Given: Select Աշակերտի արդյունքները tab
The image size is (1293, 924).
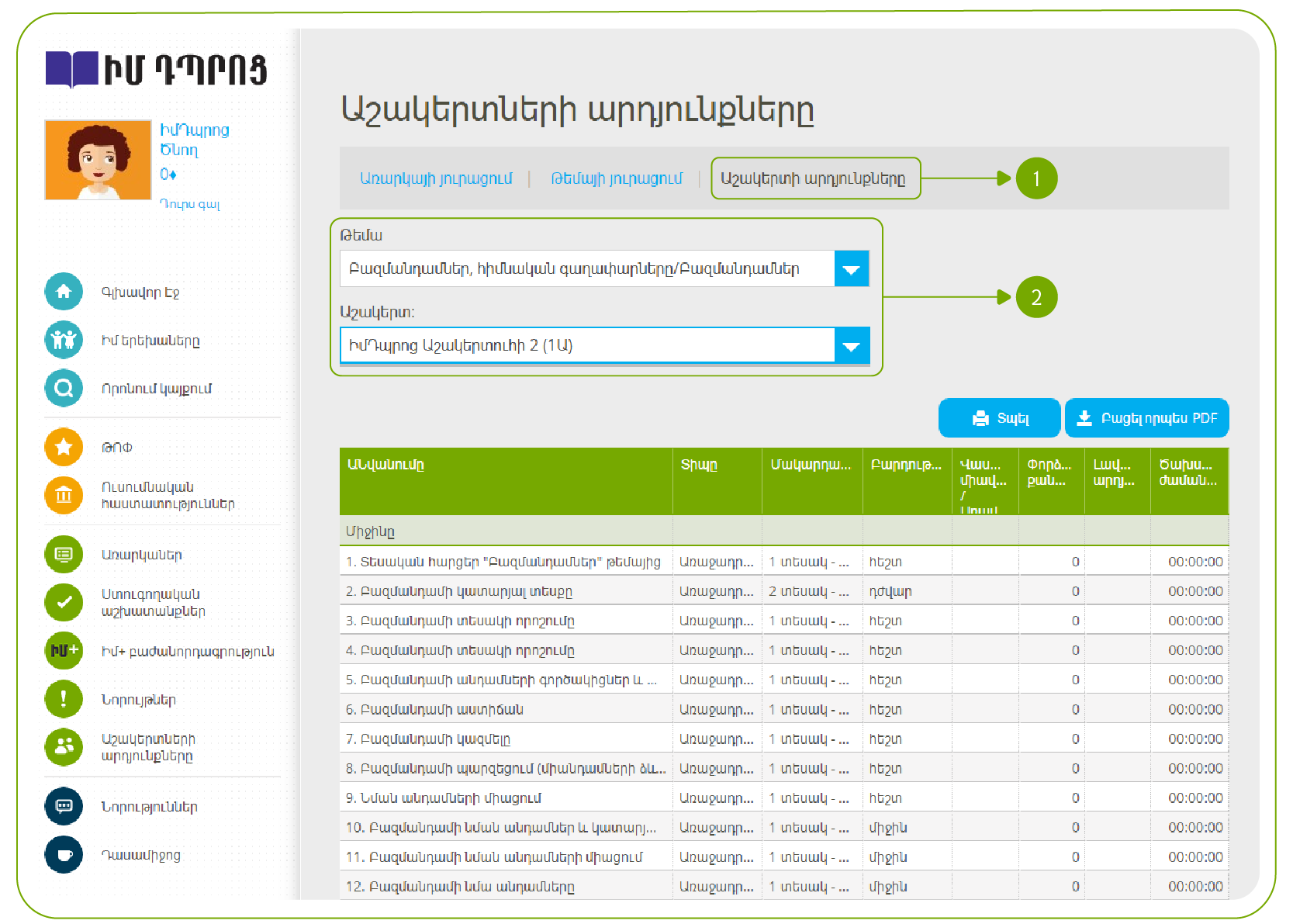Looking at the screenshot, I should [x=814, y=179].
